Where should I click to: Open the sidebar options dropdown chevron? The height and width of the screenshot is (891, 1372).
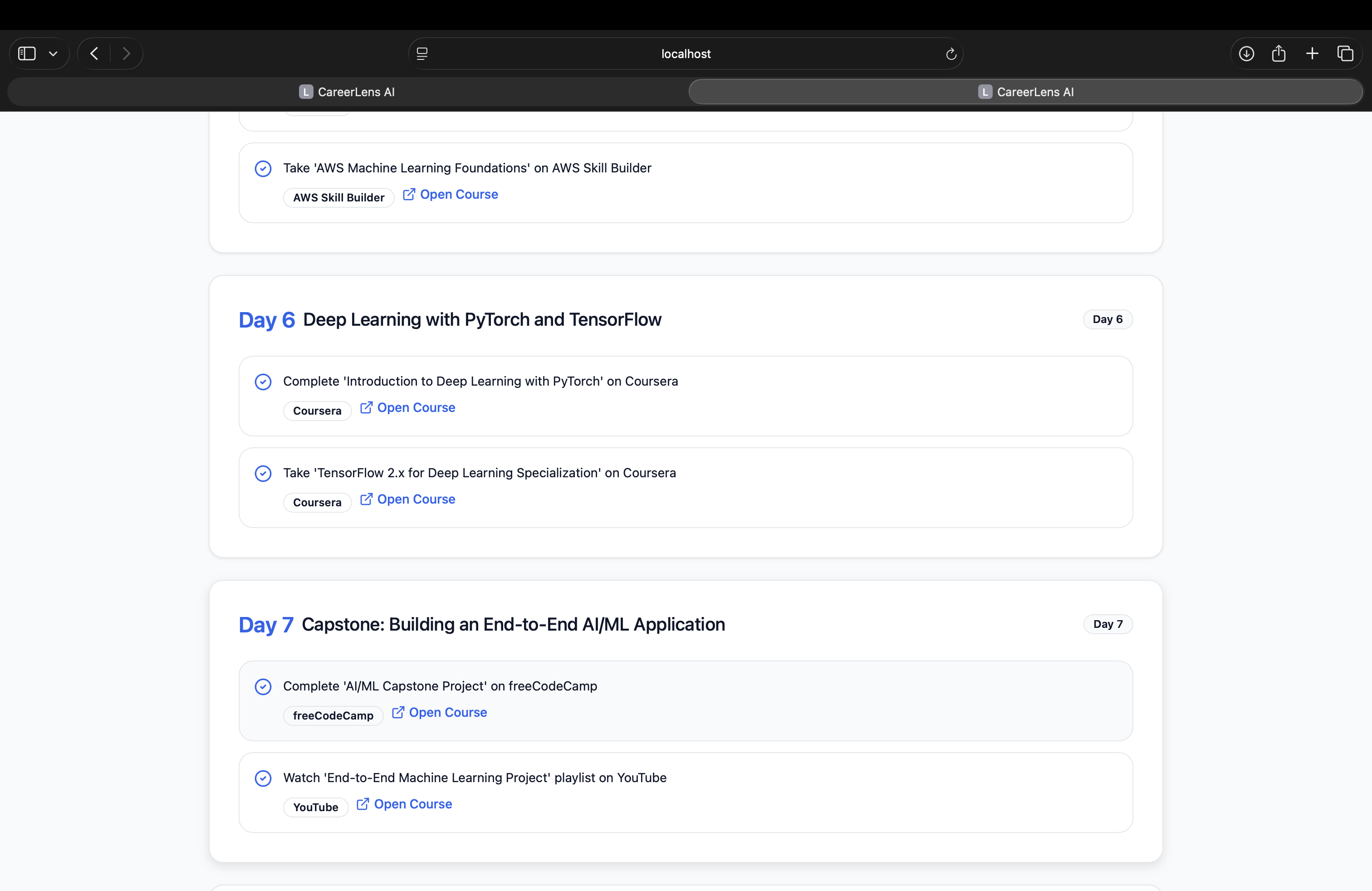tap(53, 54)
